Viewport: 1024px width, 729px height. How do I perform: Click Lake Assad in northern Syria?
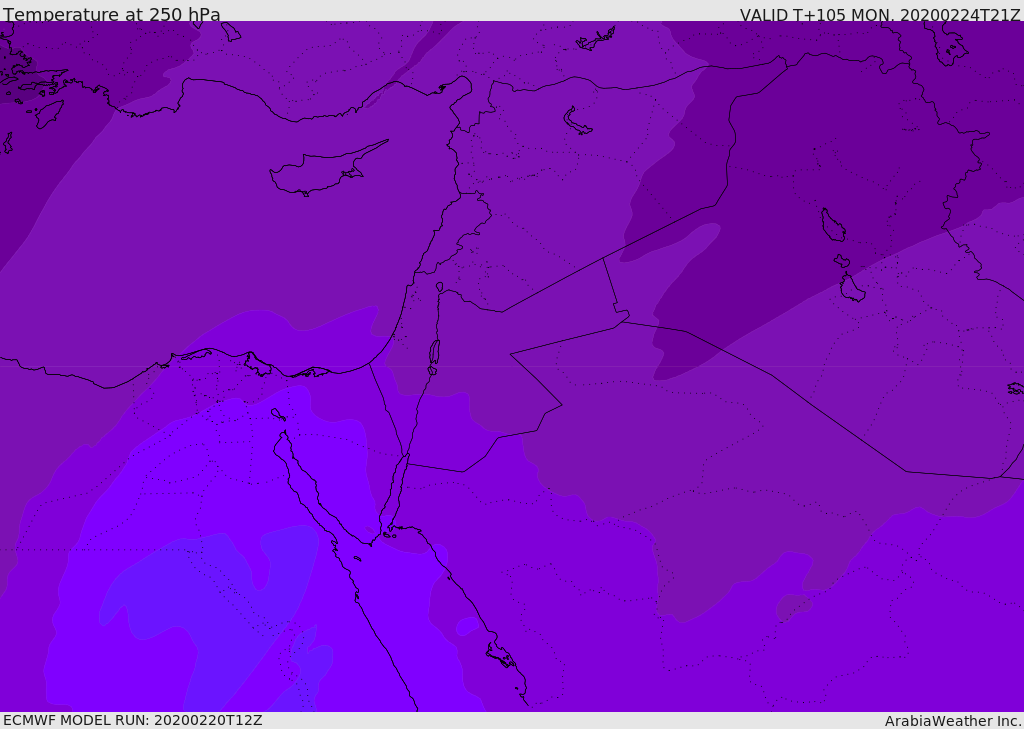click(577, 121)
